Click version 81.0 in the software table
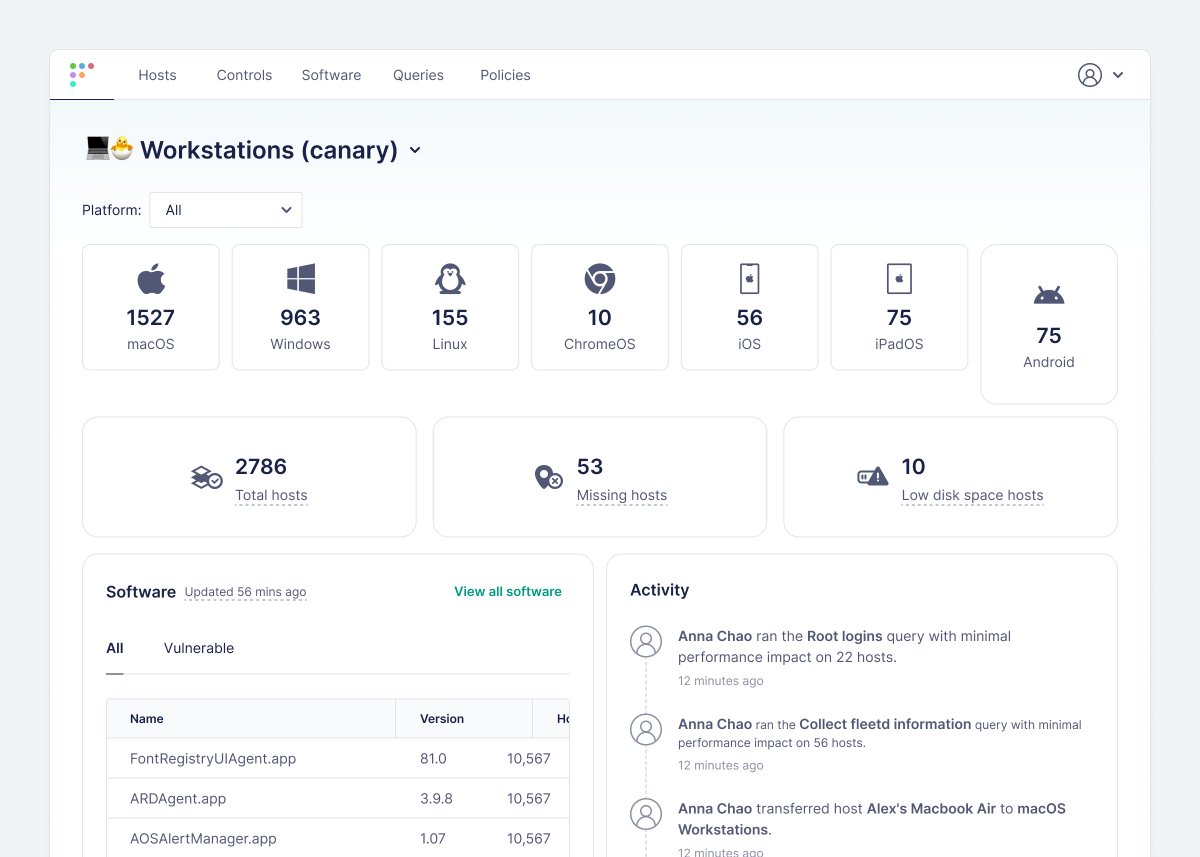This screenshot has width=1200, height=857. pyautogui.click(x=433, y=759)
